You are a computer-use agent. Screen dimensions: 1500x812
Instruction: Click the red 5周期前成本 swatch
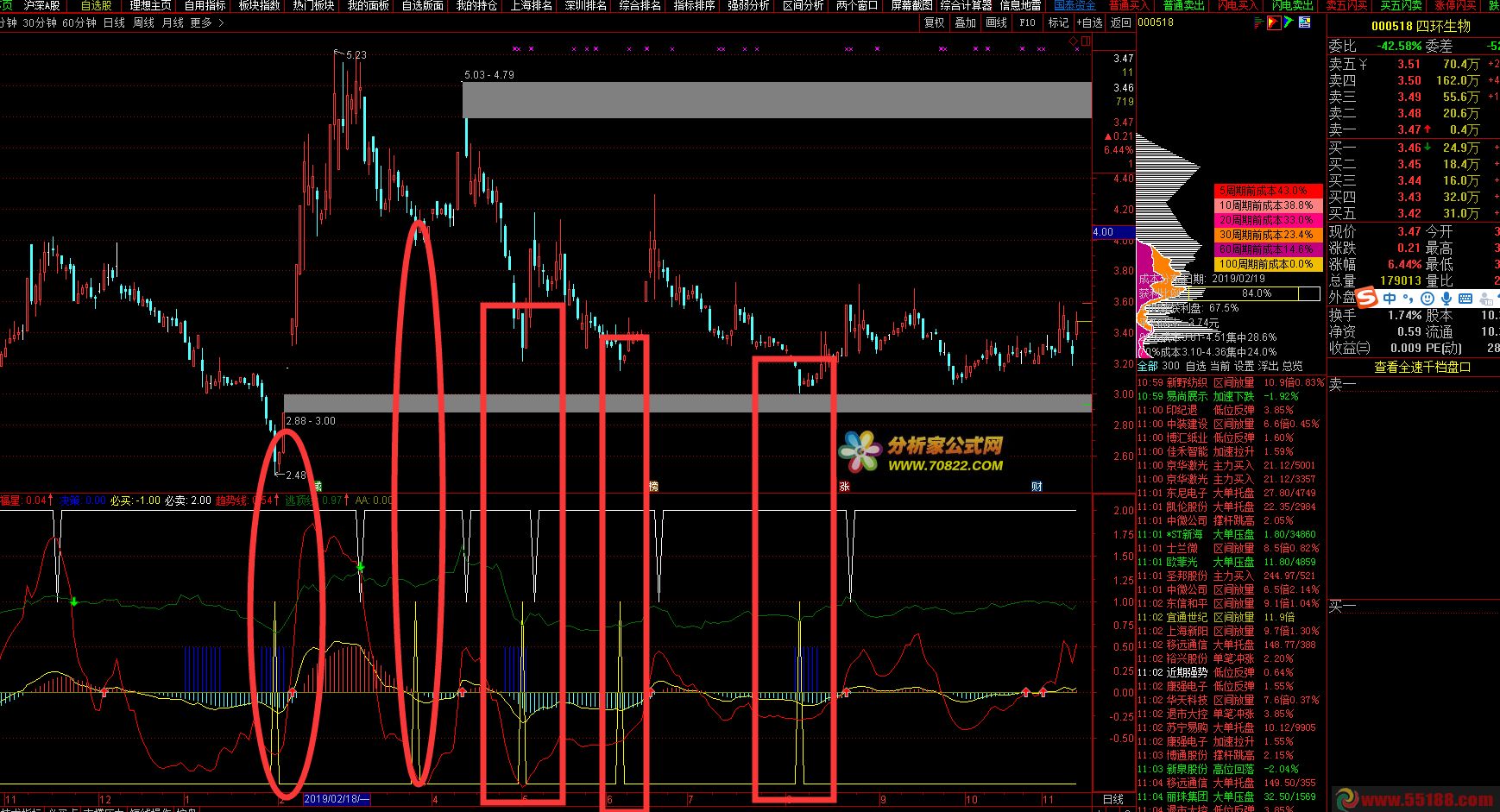click(x=1268, y=191)
